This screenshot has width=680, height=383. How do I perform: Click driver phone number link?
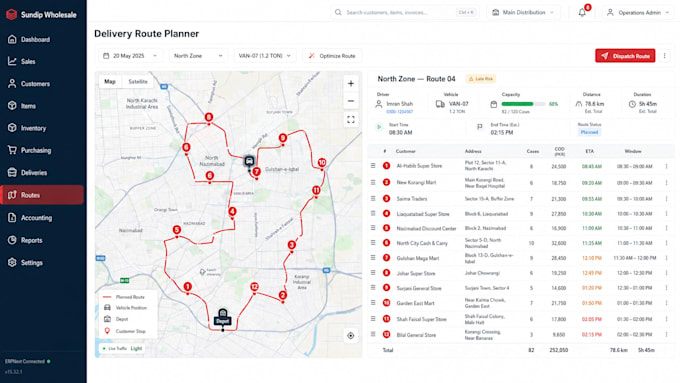tap(399, 112)
